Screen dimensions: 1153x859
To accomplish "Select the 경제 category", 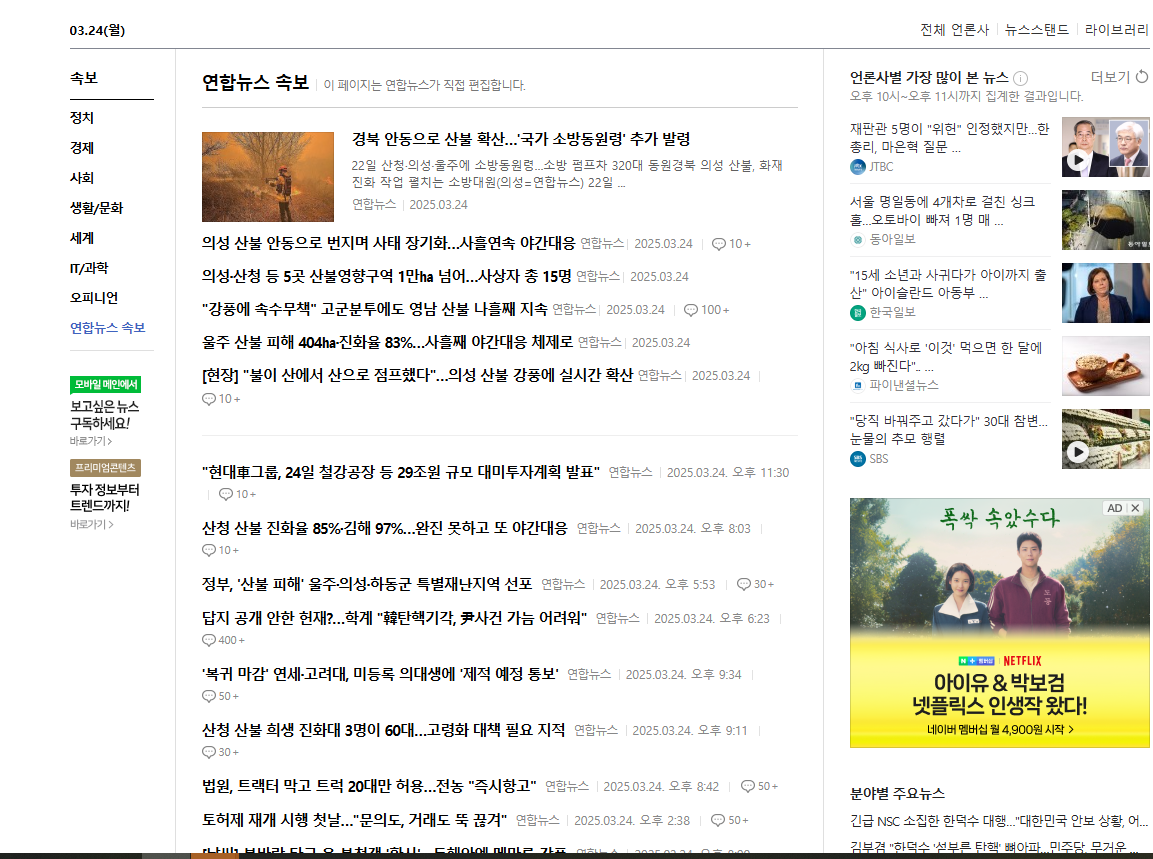I will pos(82,148).
